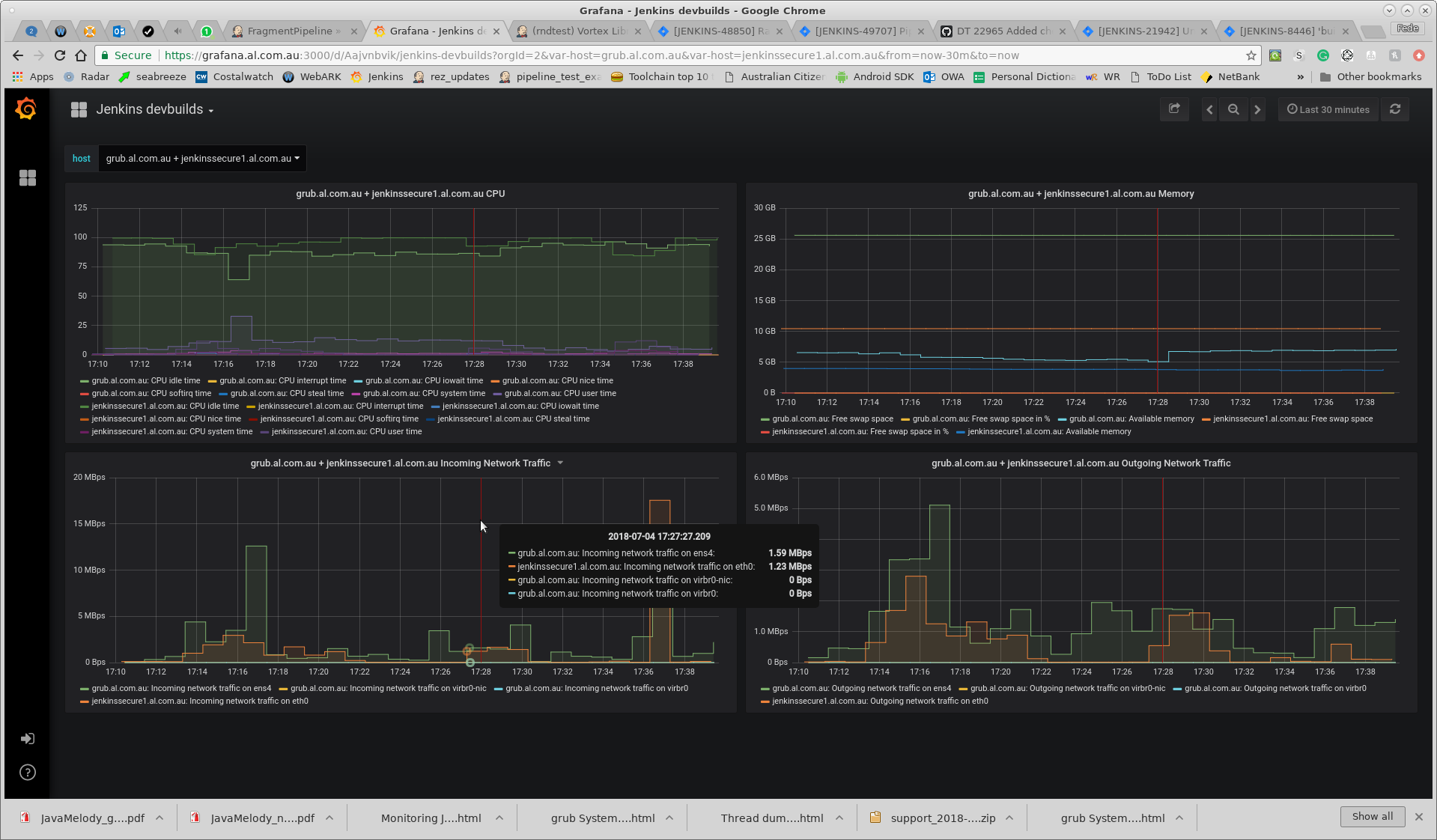
Task: Open the OWA bookmark
Action: click(x=944, y=76)
